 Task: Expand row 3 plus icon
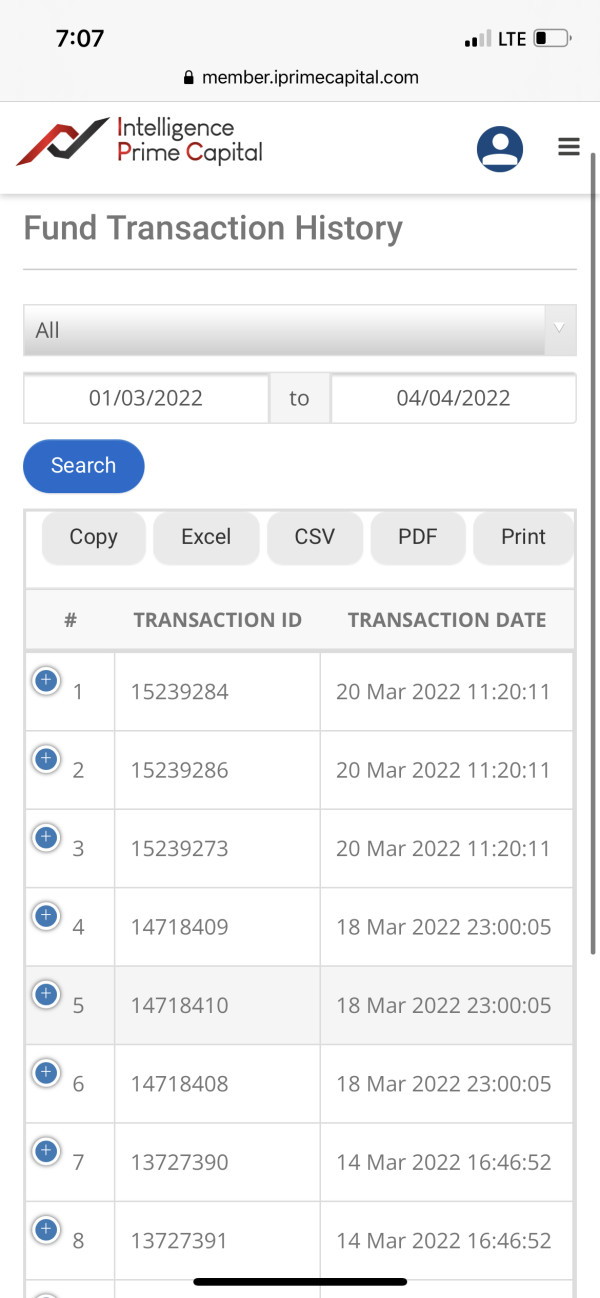coord(45,837)
